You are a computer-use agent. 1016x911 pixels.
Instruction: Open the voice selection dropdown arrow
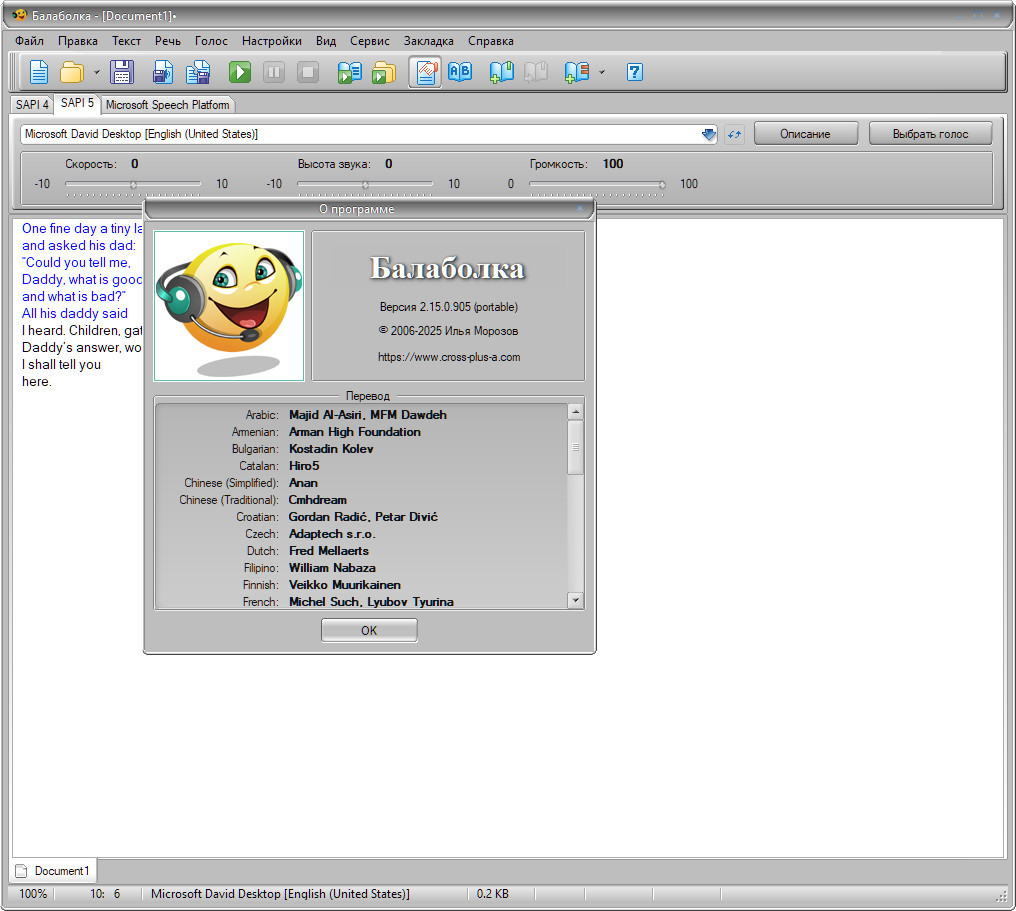(709, 134)
